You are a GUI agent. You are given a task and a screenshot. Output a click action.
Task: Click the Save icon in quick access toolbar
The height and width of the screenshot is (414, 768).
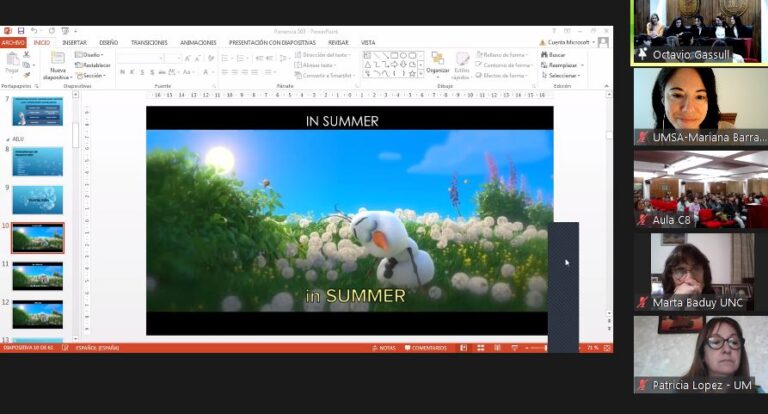click(x=21, y=31)
